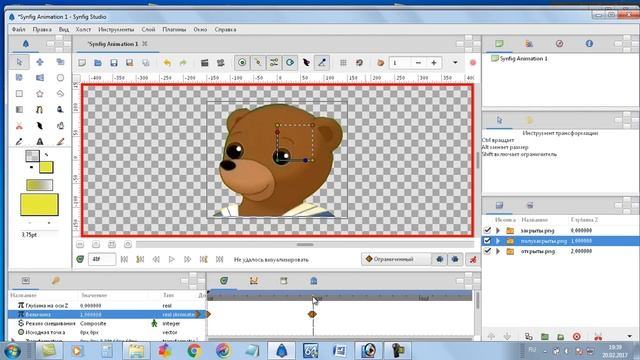This screenshot has width=640, height=360.
Task: Select the Transform tool in the toolbox
Action: 19,62
